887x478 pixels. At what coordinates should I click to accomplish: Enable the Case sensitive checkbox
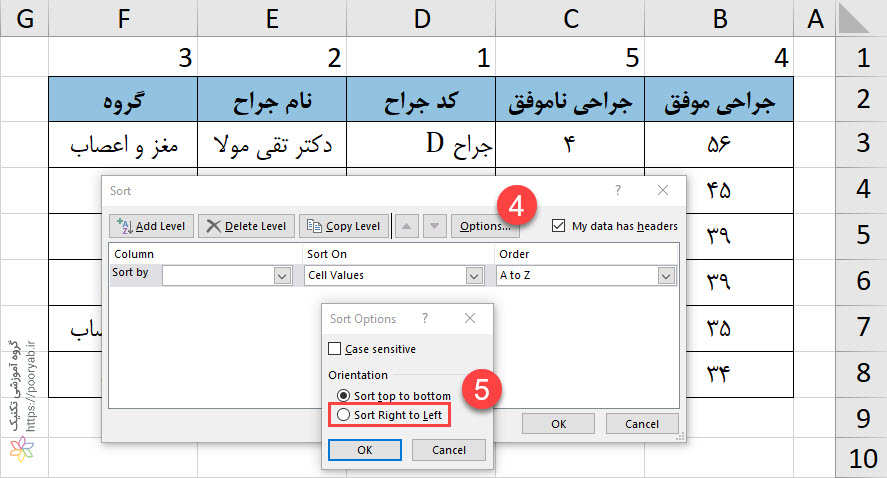tap(334, 348)
